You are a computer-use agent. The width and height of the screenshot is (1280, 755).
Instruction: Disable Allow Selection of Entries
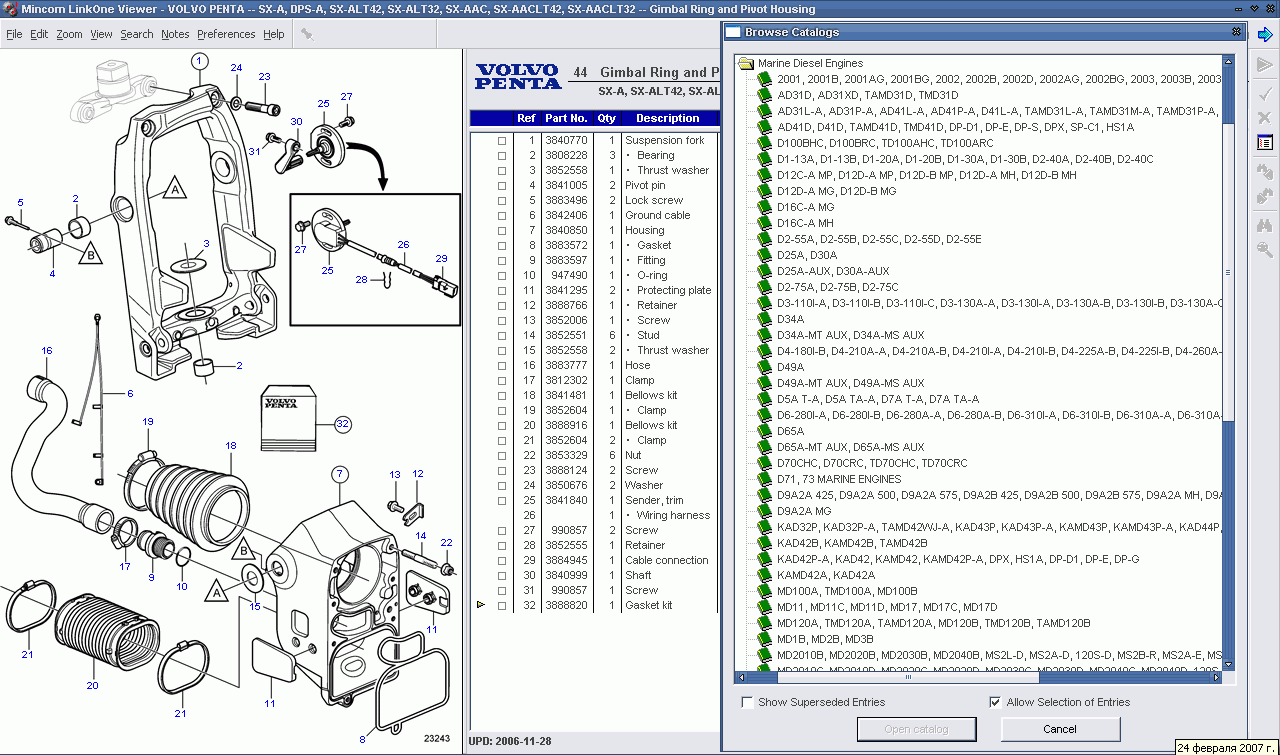(x=994, y=702)
